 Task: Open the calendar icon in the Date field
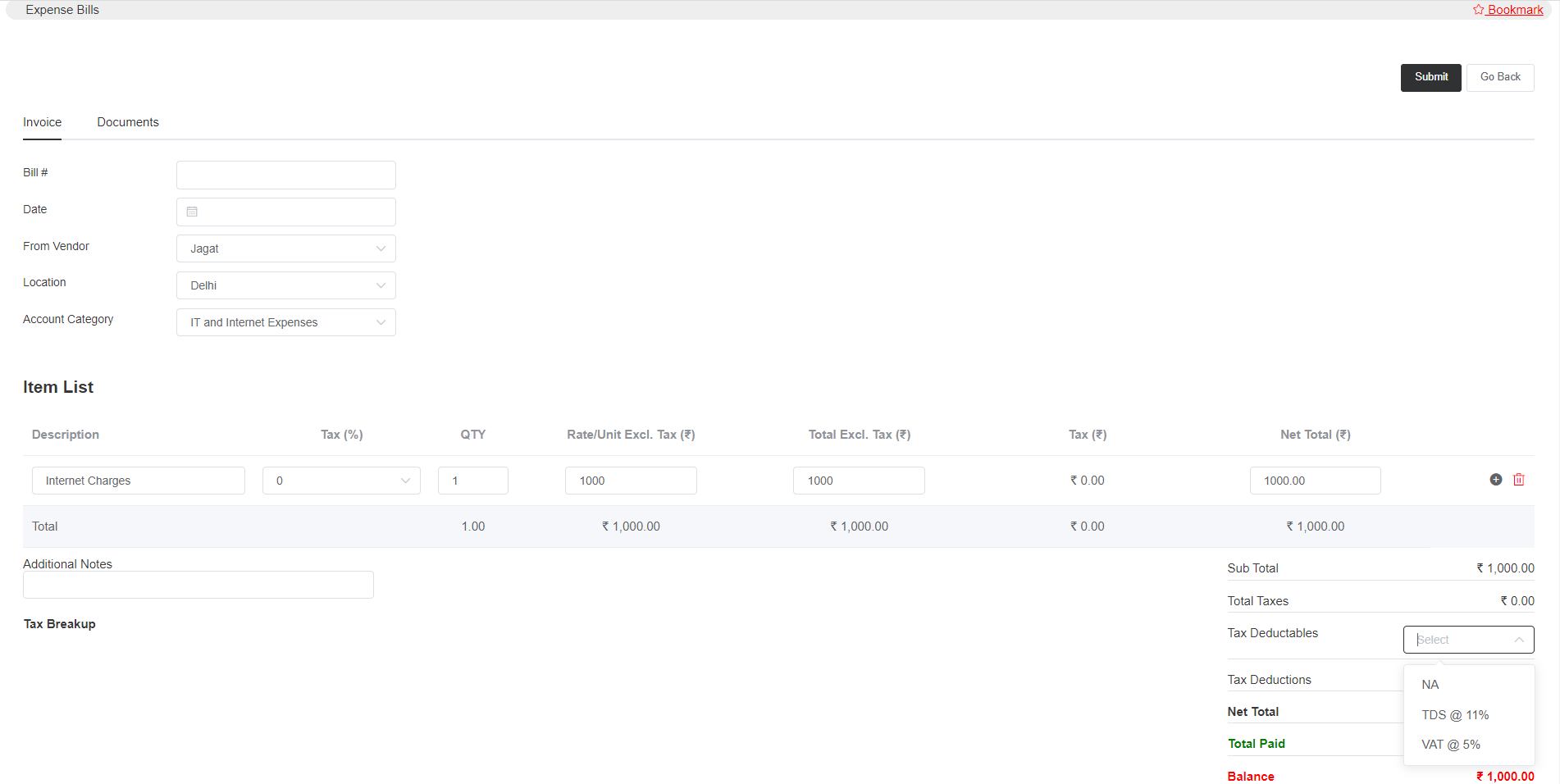tap(192, 211)
